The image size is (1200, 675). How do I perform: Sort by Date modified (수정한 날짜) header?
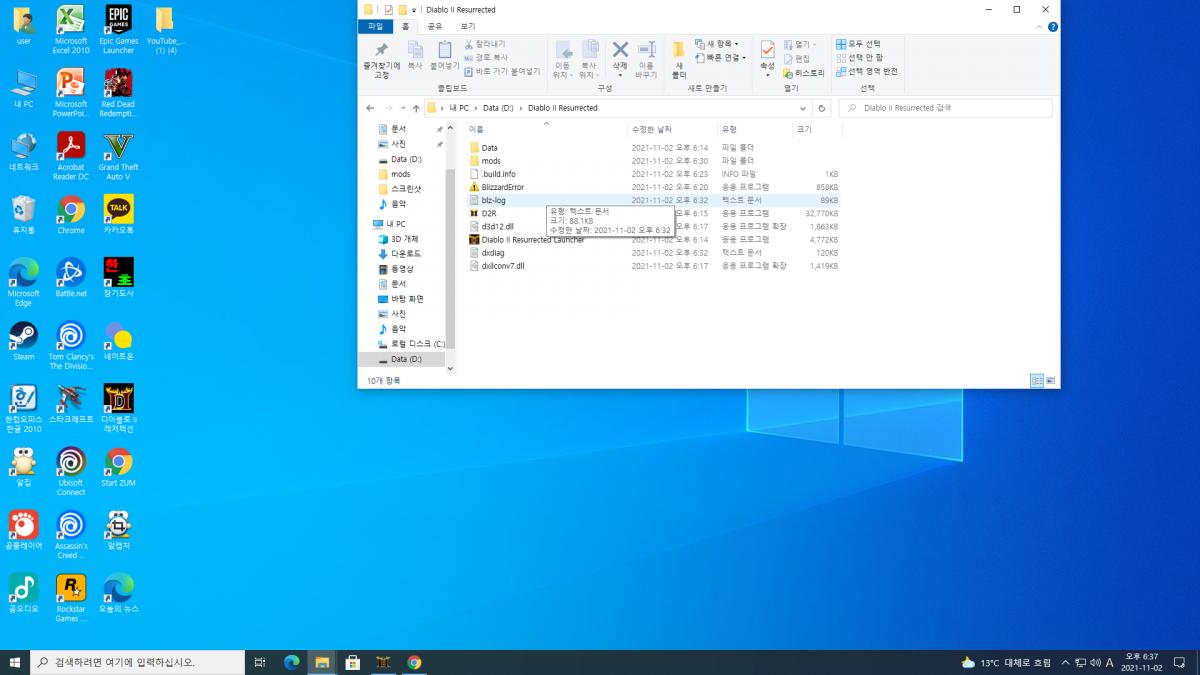(x=652, y=130)
